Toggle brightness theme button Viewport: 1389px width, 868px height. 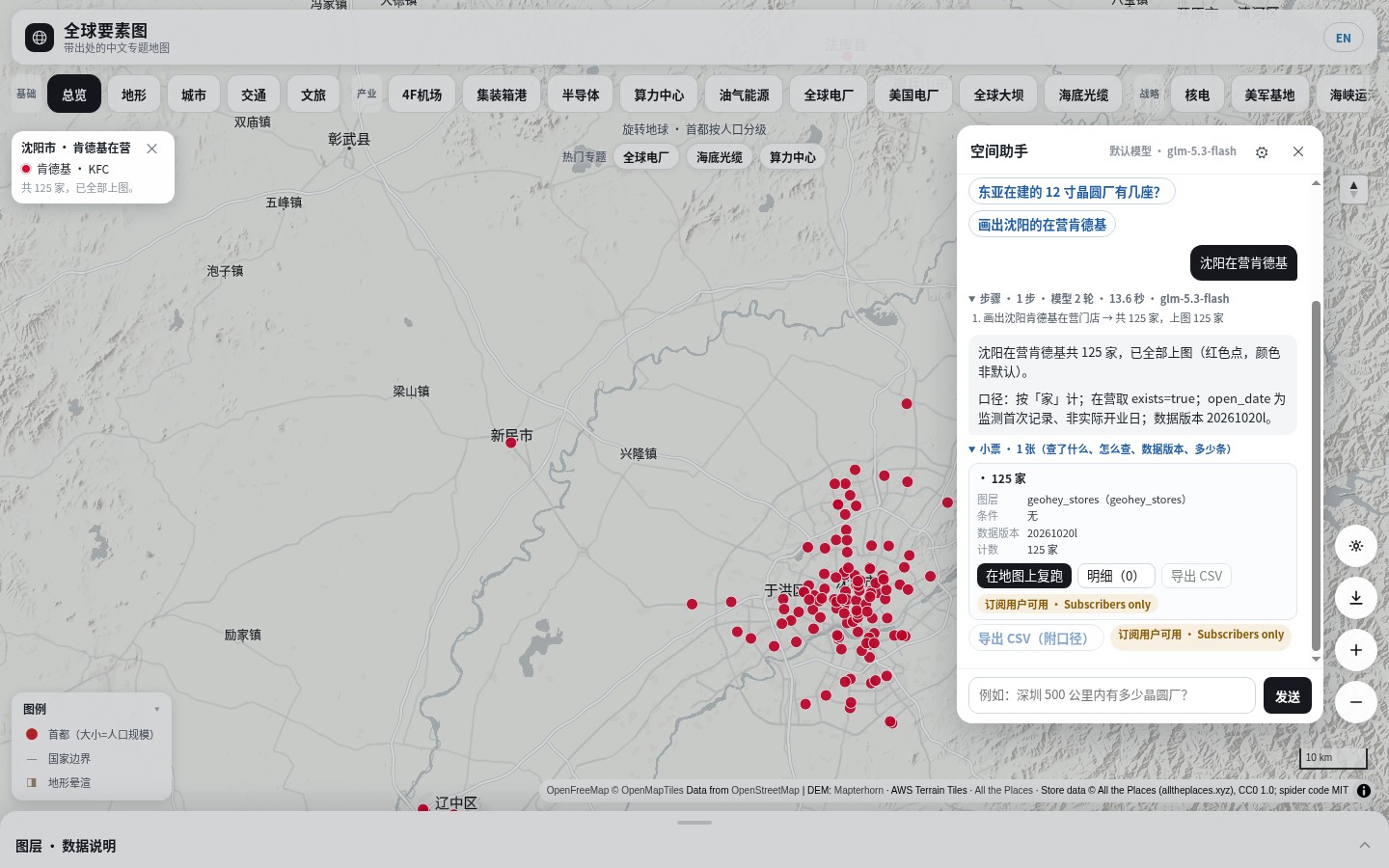(x=1355, y=546)
